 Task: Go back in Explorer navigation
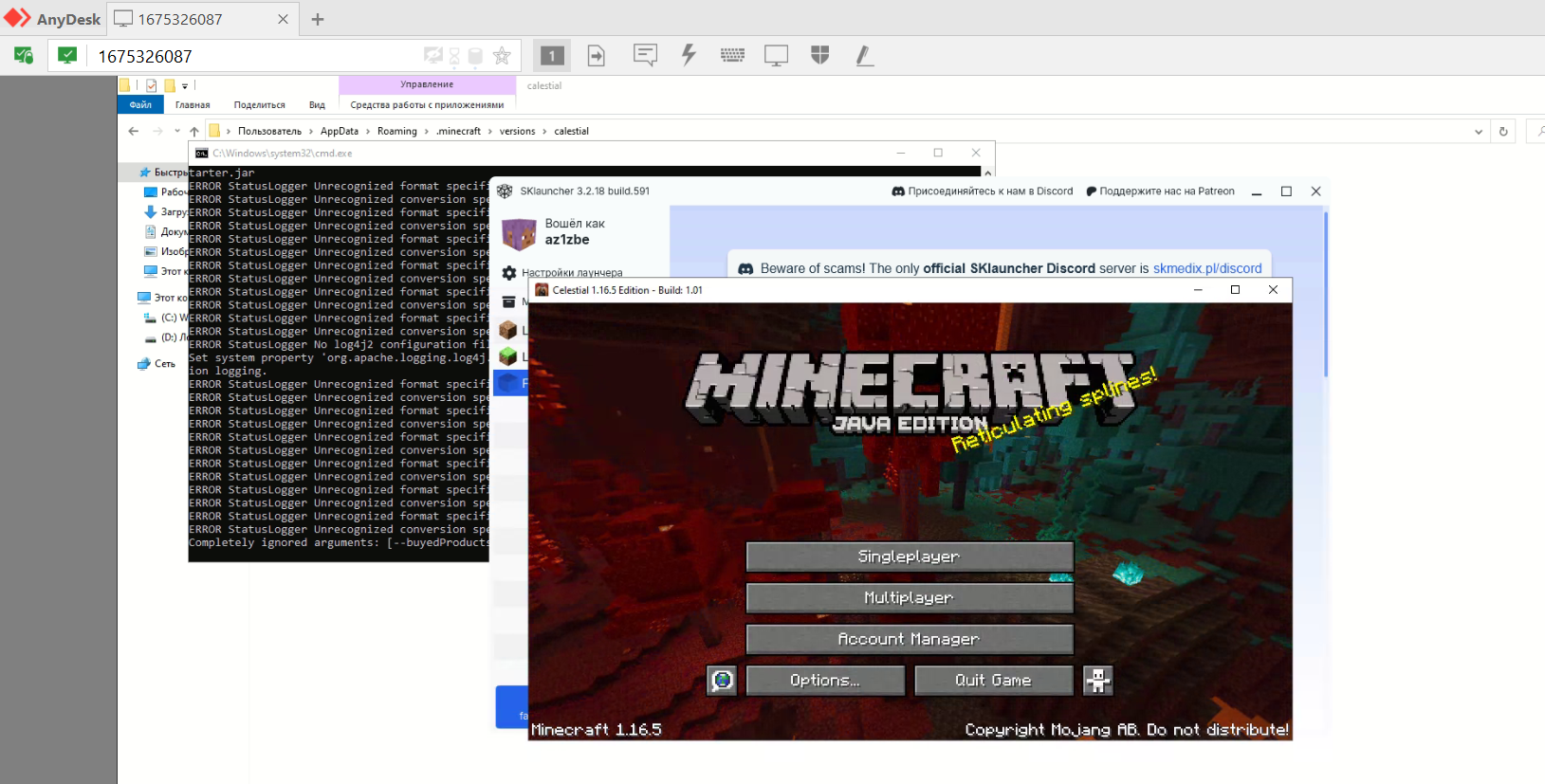pyautogui.click(x=133, y=131)
